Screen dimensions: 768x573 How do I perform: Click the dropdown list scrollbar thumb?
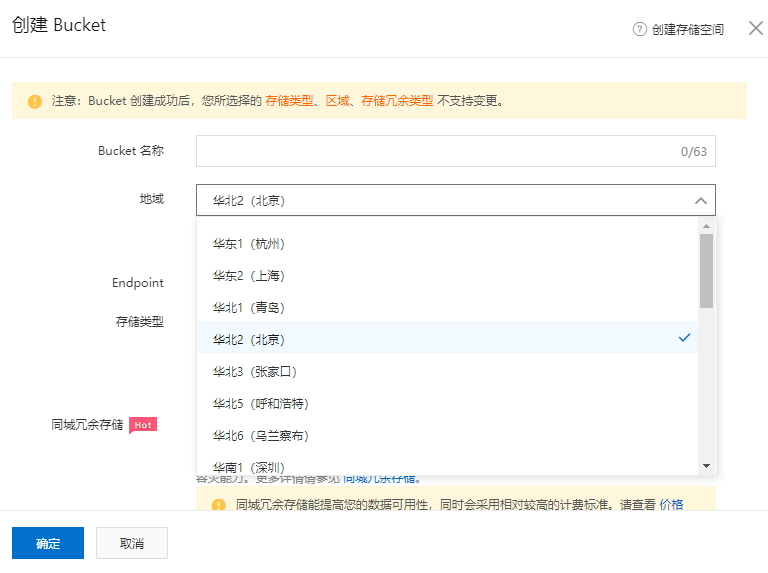click(x=706, y=271)
